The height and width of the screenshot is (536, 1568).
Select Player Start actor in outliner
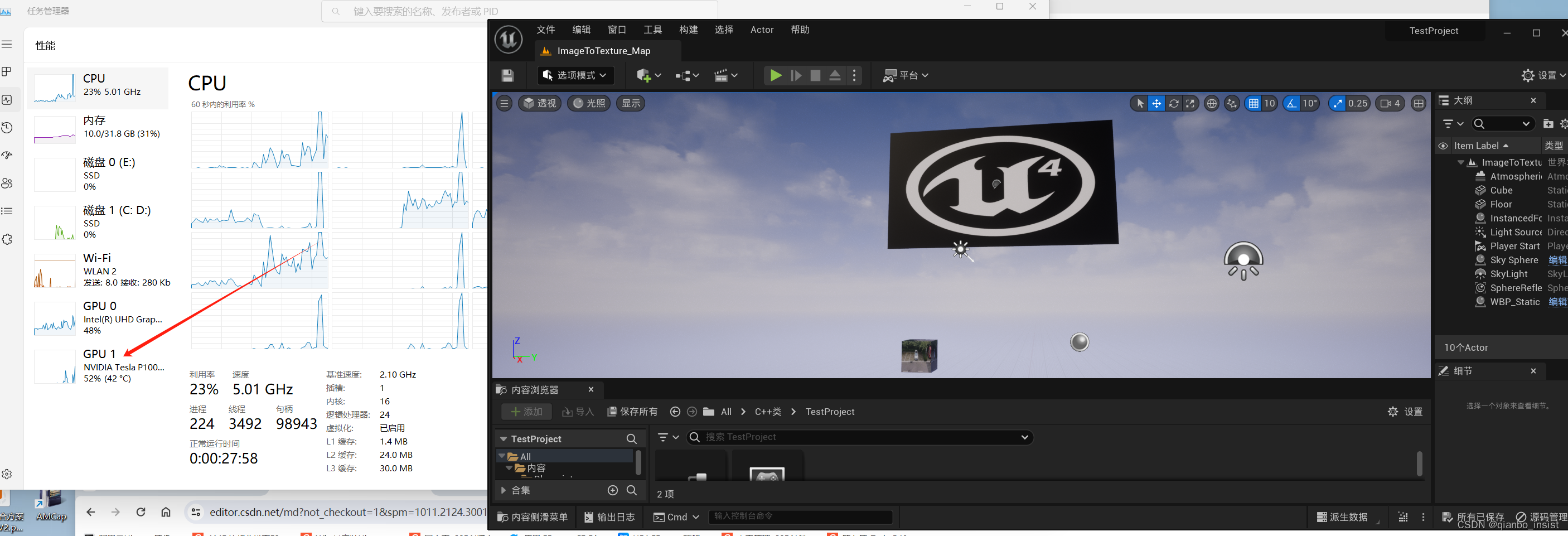[x=1514, y=247]
